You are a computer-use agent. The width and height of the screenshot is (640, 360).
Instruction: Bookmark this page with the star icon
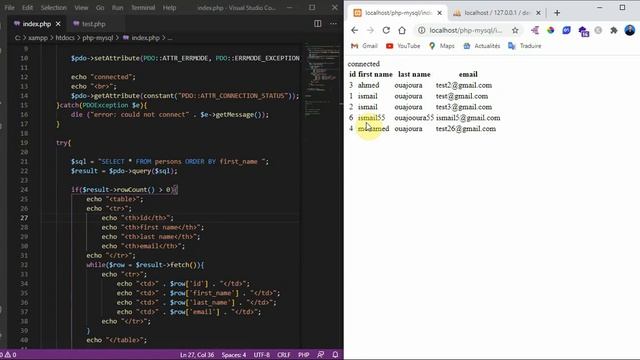click(515, 30)
